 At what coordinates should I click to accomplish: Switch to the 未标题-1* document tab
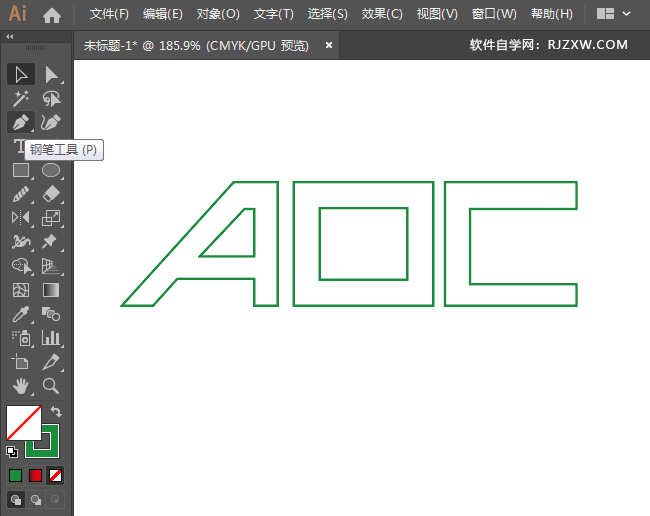[196, 45]
